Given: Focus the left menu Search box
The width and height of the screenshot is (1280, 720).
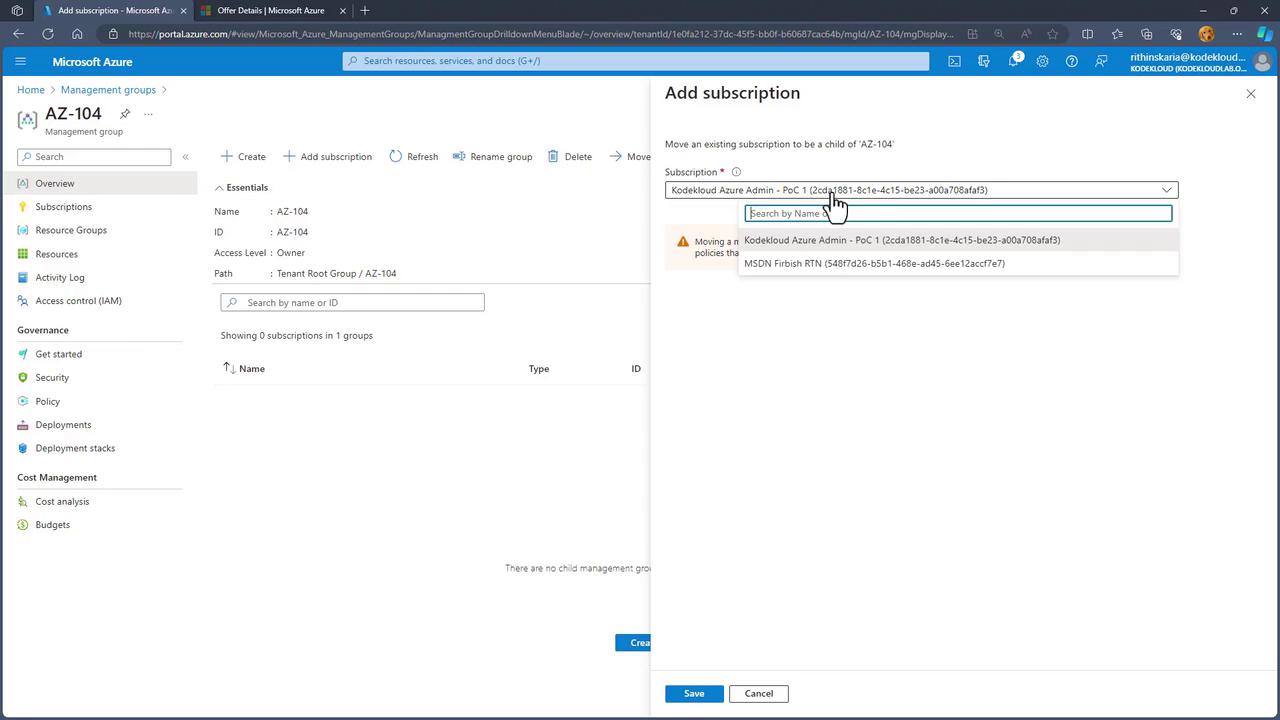Looking at the screenshot, I should coord(94,157).
